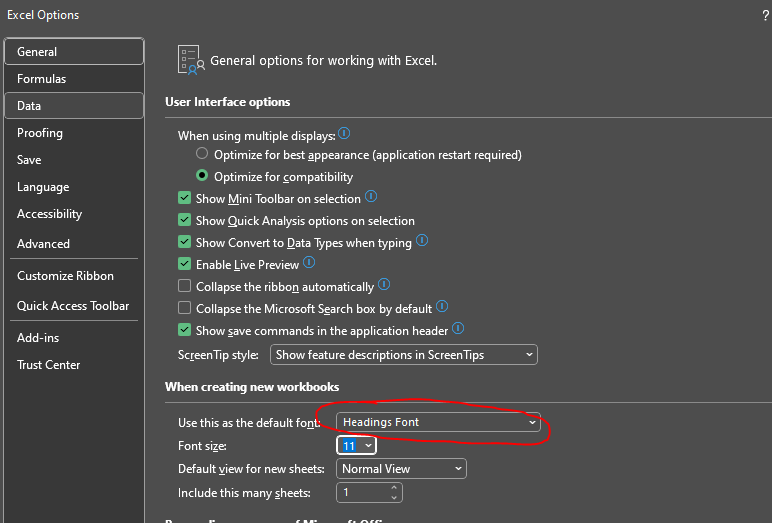This screenshot has width=772, height=523.
Task: Open the Font size dropdown arrow
Action: tap(368, 446)
